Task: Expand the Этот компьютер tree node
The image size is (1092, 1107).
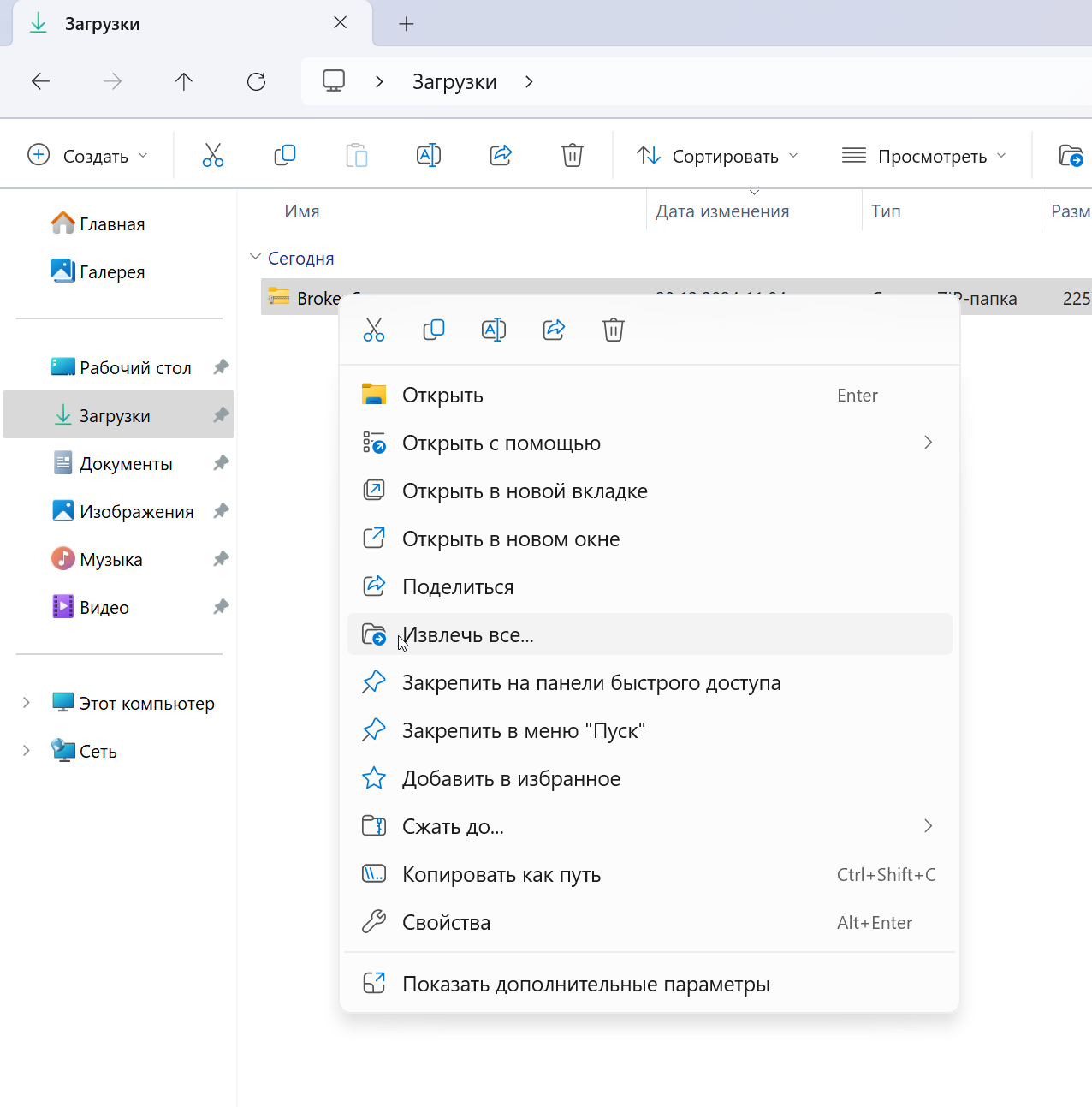Action: (27, 703)
